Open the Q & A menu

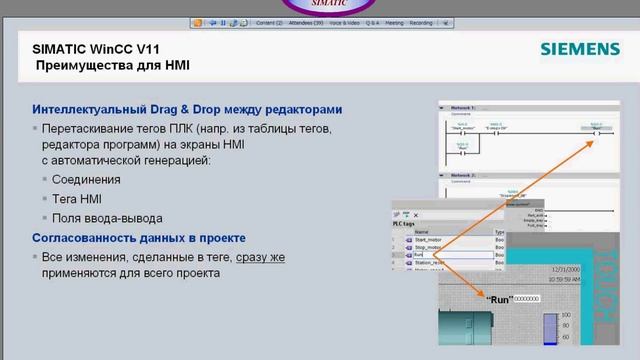[372, 23]
